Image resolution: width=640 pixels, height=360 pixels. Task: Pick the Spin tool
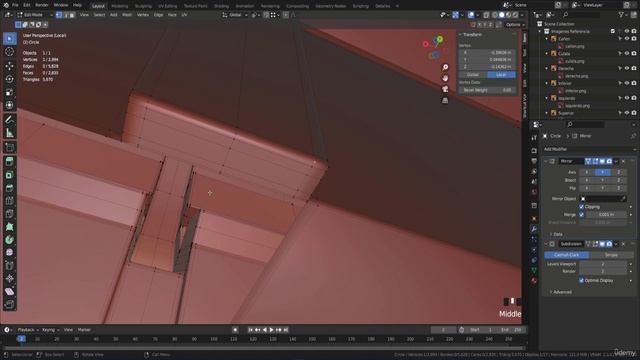[9, 240]
